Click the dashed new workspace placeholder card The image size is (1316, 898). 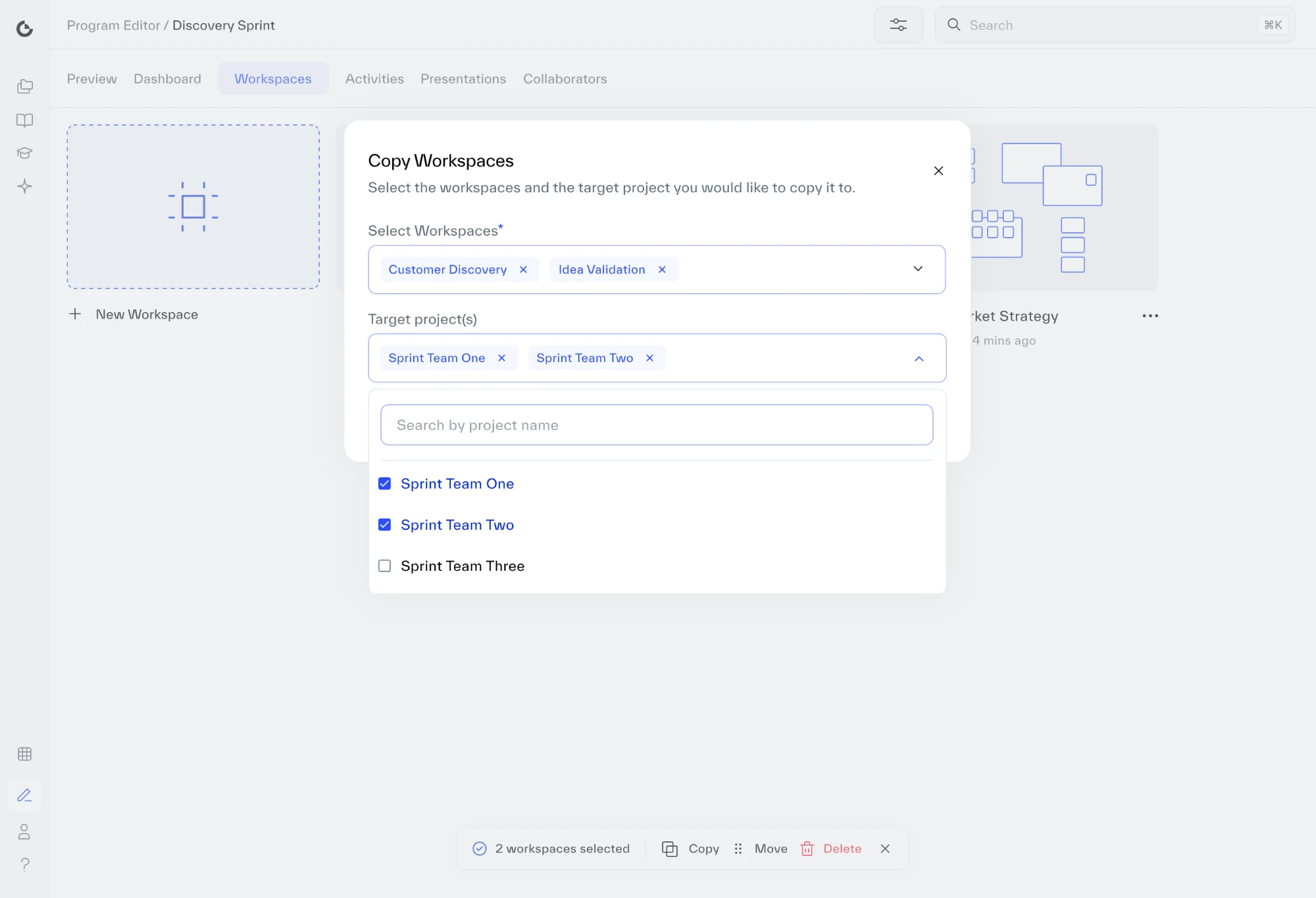click(x=193, y=207)
